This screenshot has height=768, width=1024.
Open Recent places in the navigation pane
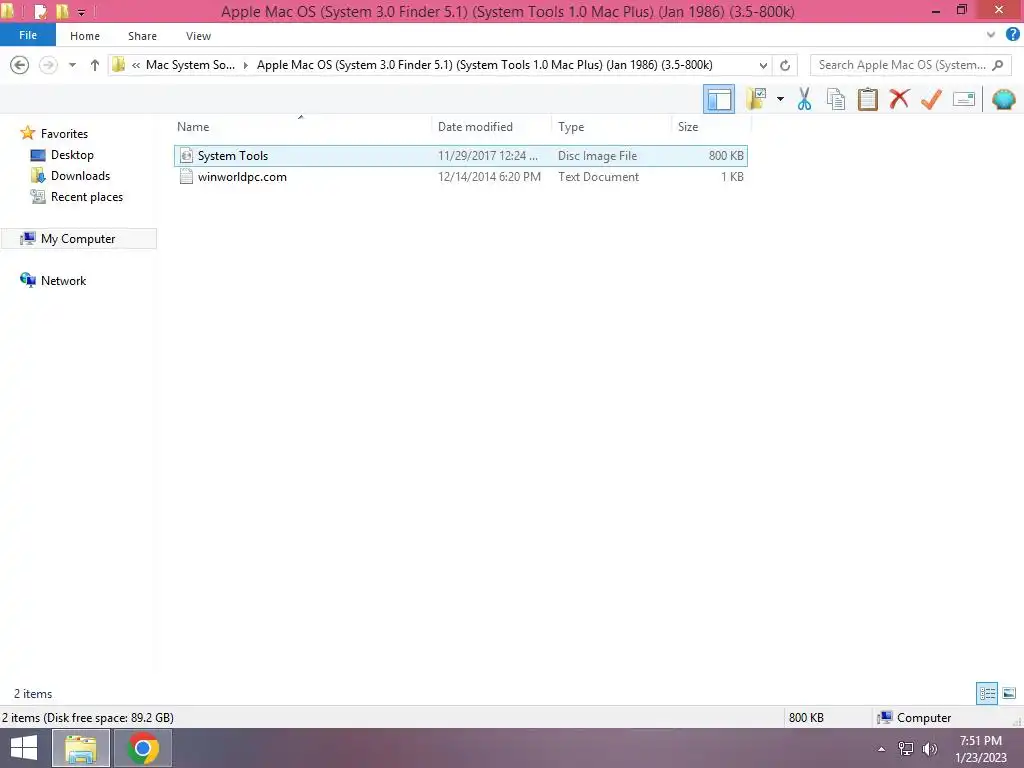87,197
